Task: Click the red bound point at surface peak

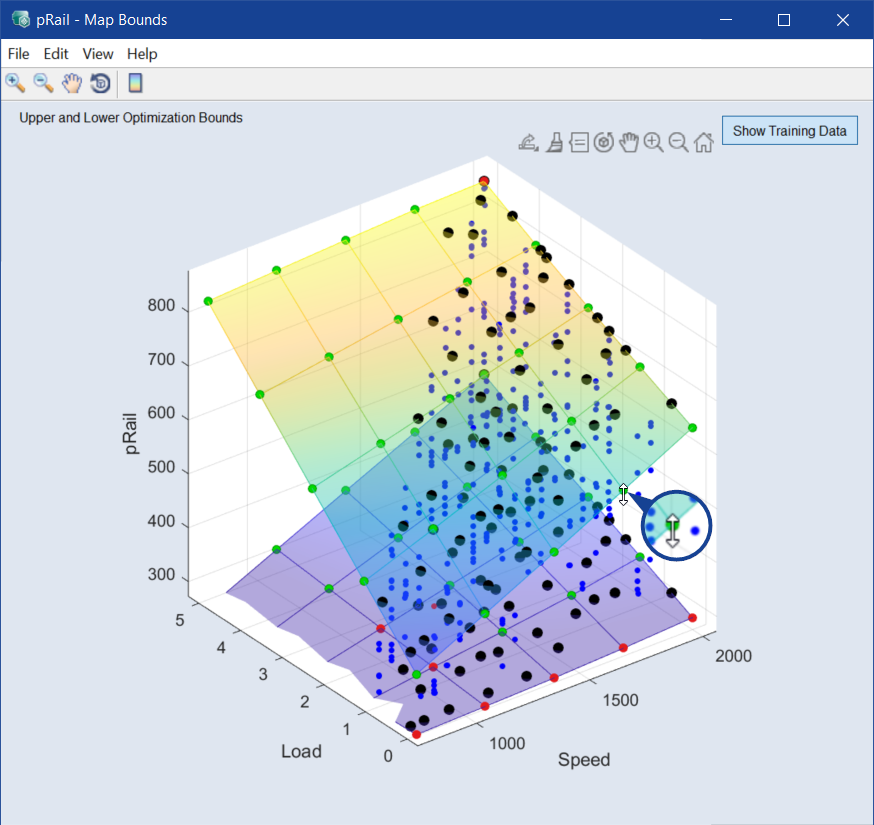Action: (484, 181)
